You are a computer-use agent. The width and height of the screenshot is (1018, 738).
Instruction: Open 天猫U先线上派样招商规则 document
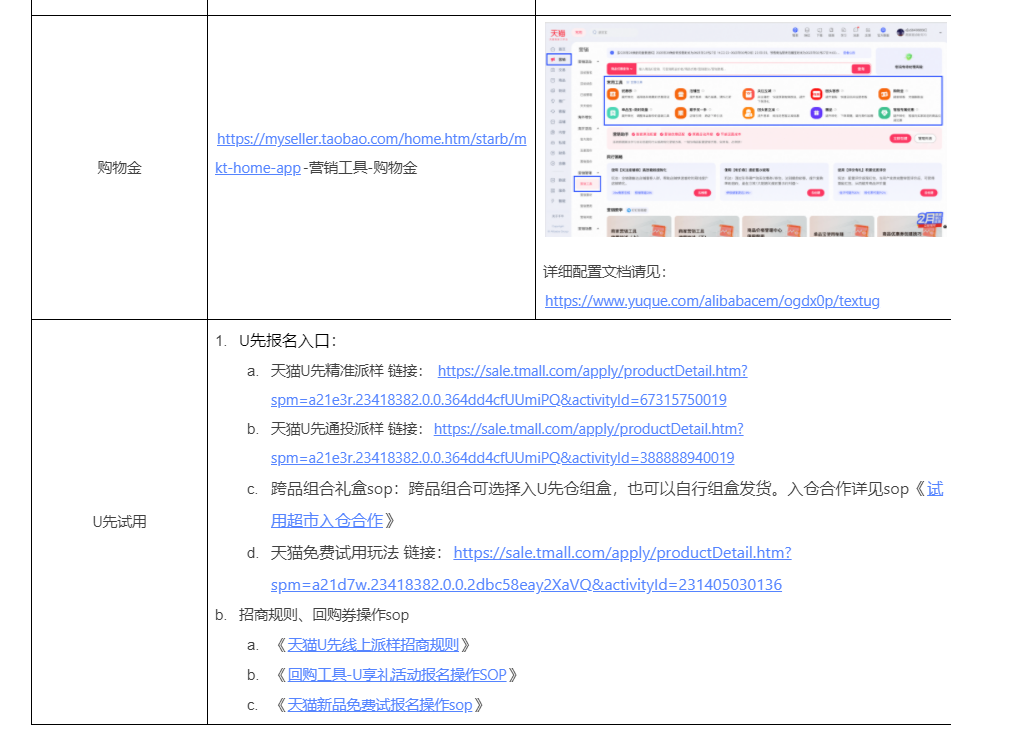pos(373,645)
